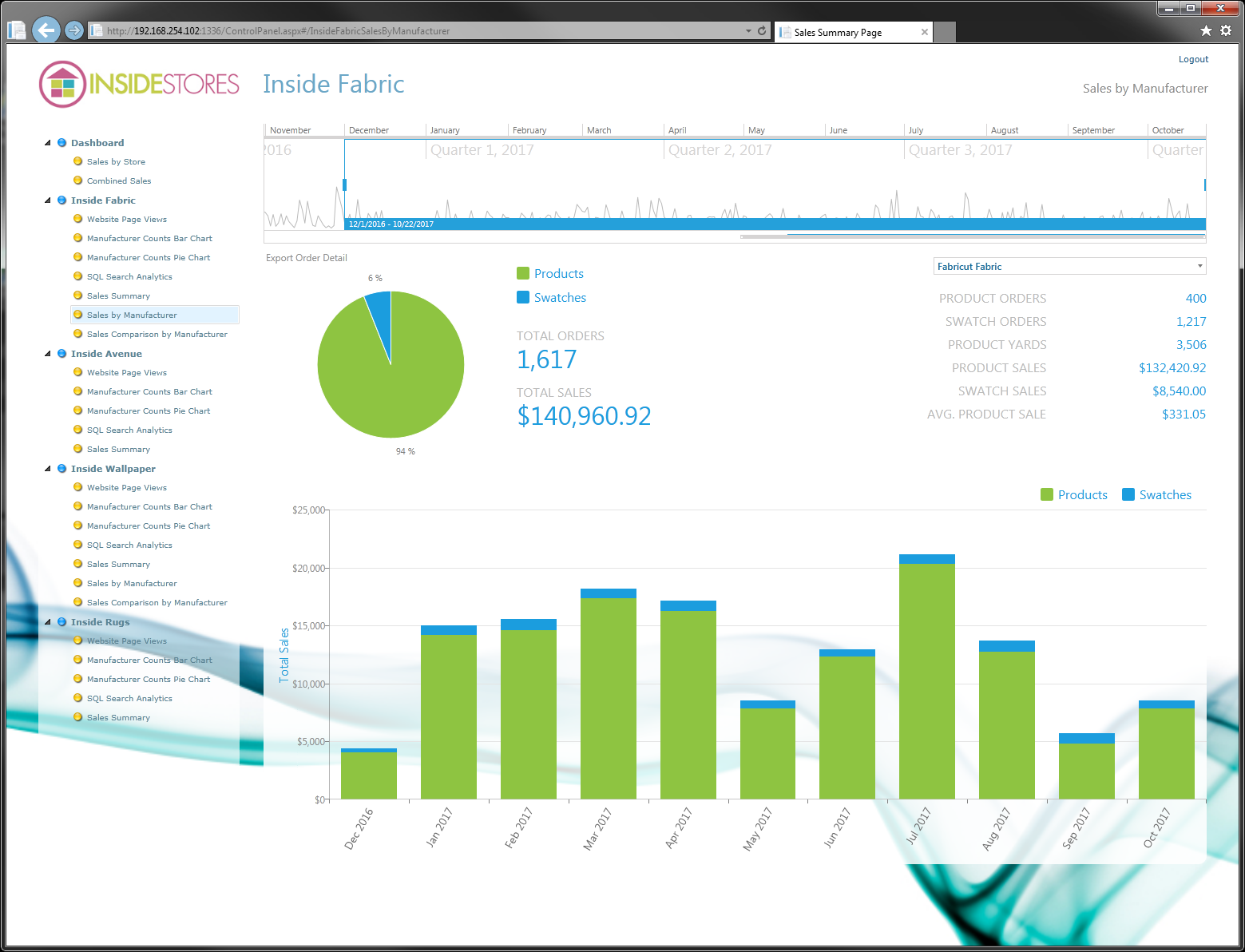Viewport: 1245px width, 952px height.
Task: Open the address bar history dropdown arrow
Action: pyautogui.click(x=748, y=31)
